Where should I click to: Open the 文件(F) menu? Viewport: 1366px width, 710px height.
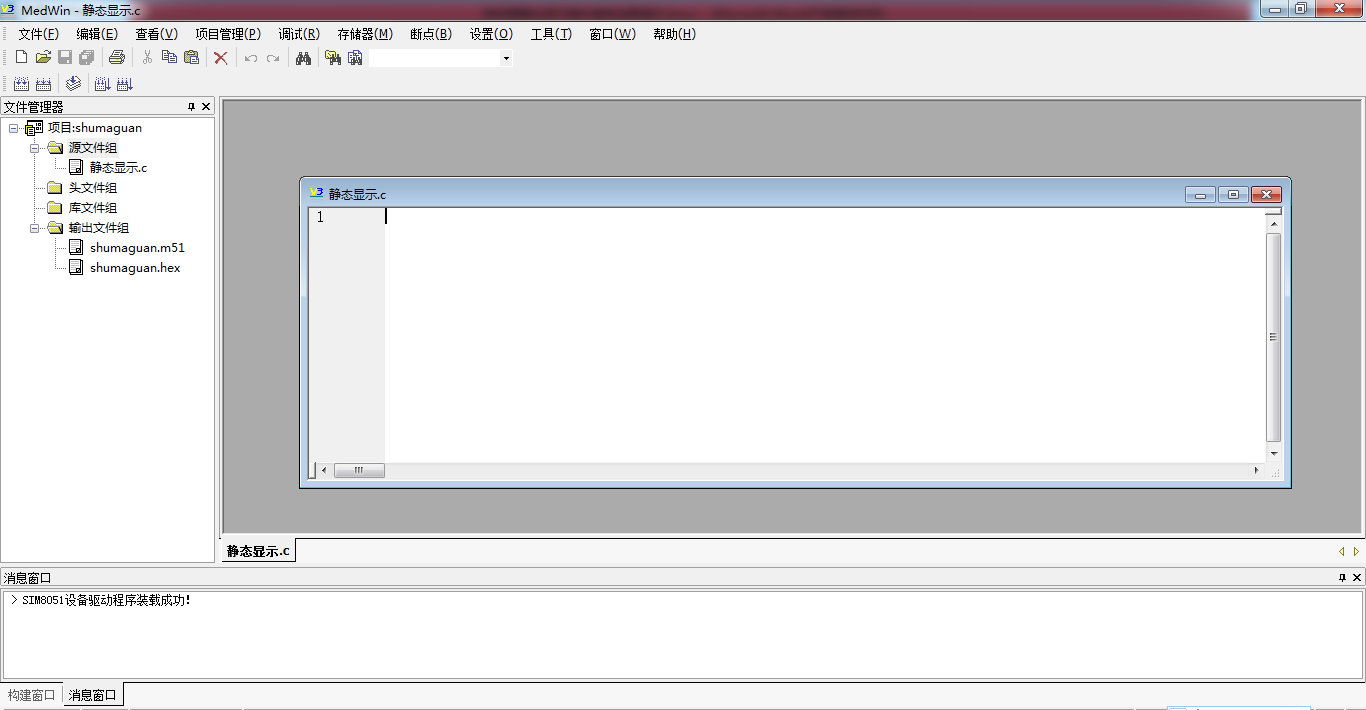[38, 34]
